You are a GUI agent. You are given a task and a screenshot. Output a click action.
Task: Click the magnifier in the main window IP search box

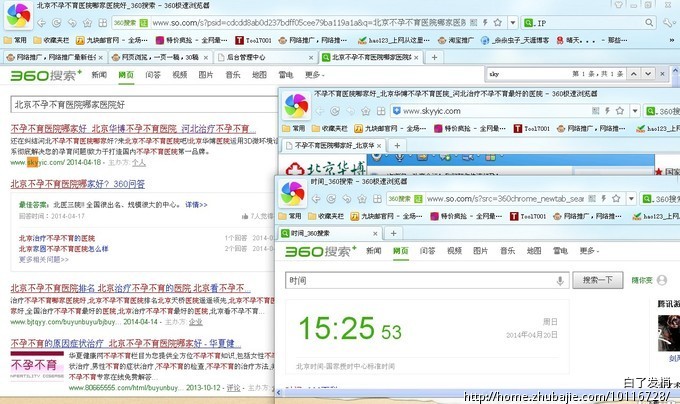pos(649,23)
